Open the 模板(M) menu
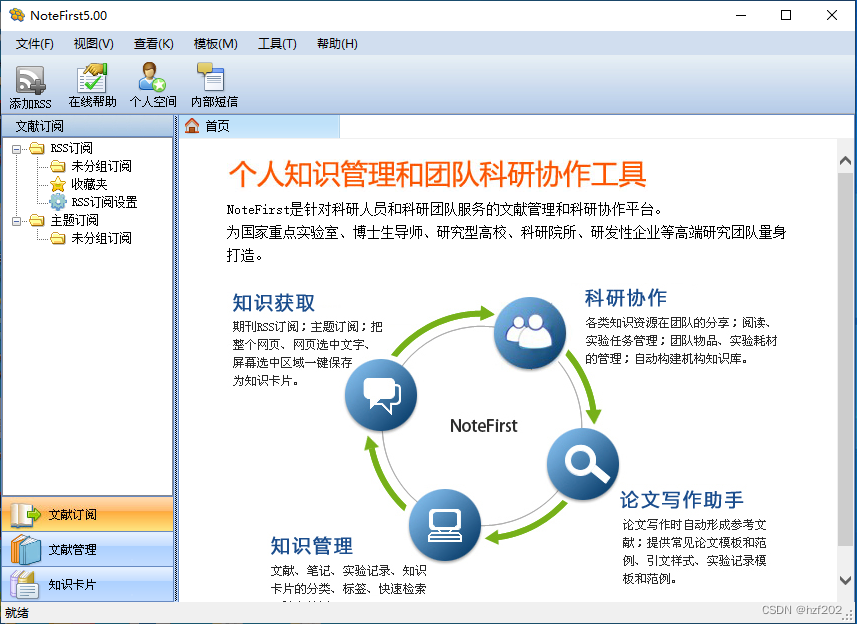The height and width of the screenshot is (624, 857). pyautogui.click(x=215, y=43)
